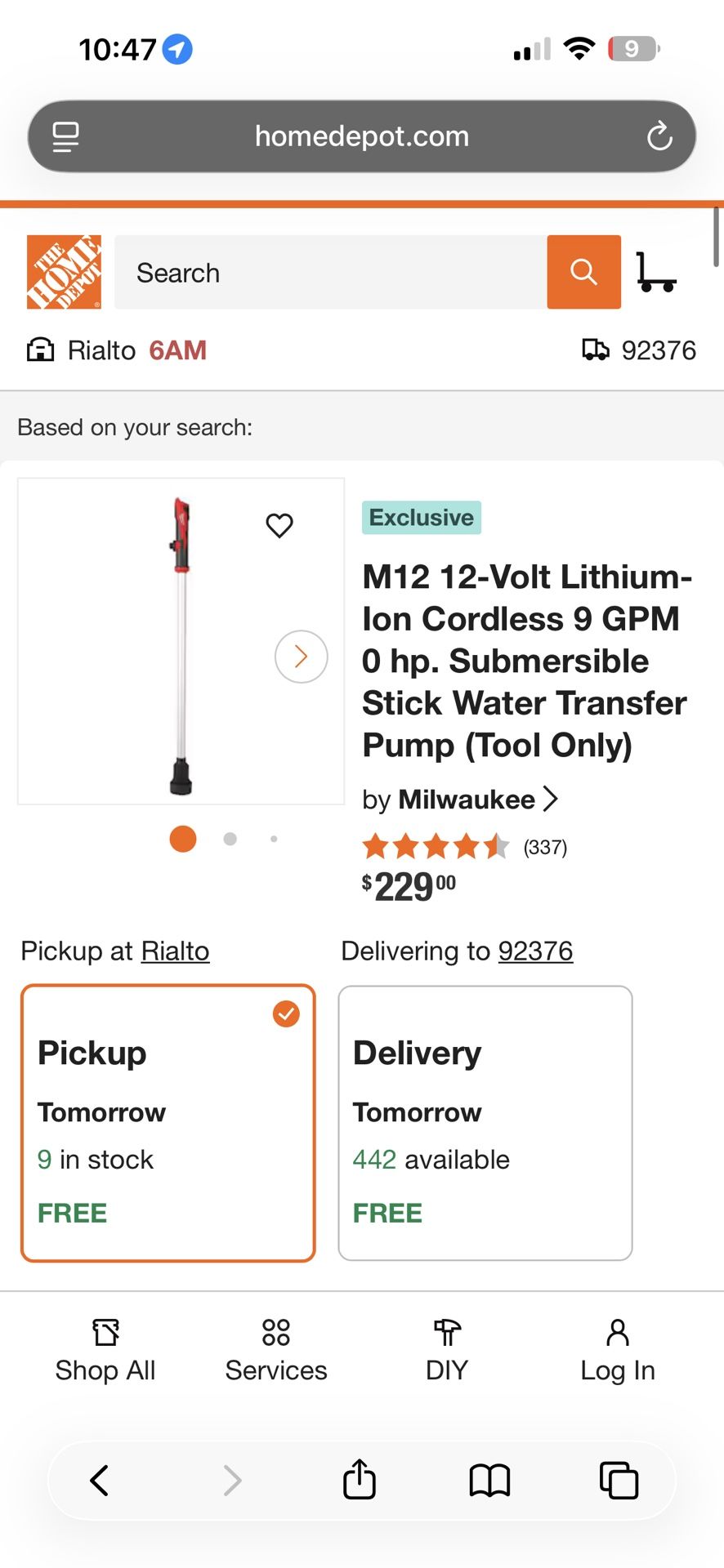Show all open Safari tabs

(x=619, y=1479)
